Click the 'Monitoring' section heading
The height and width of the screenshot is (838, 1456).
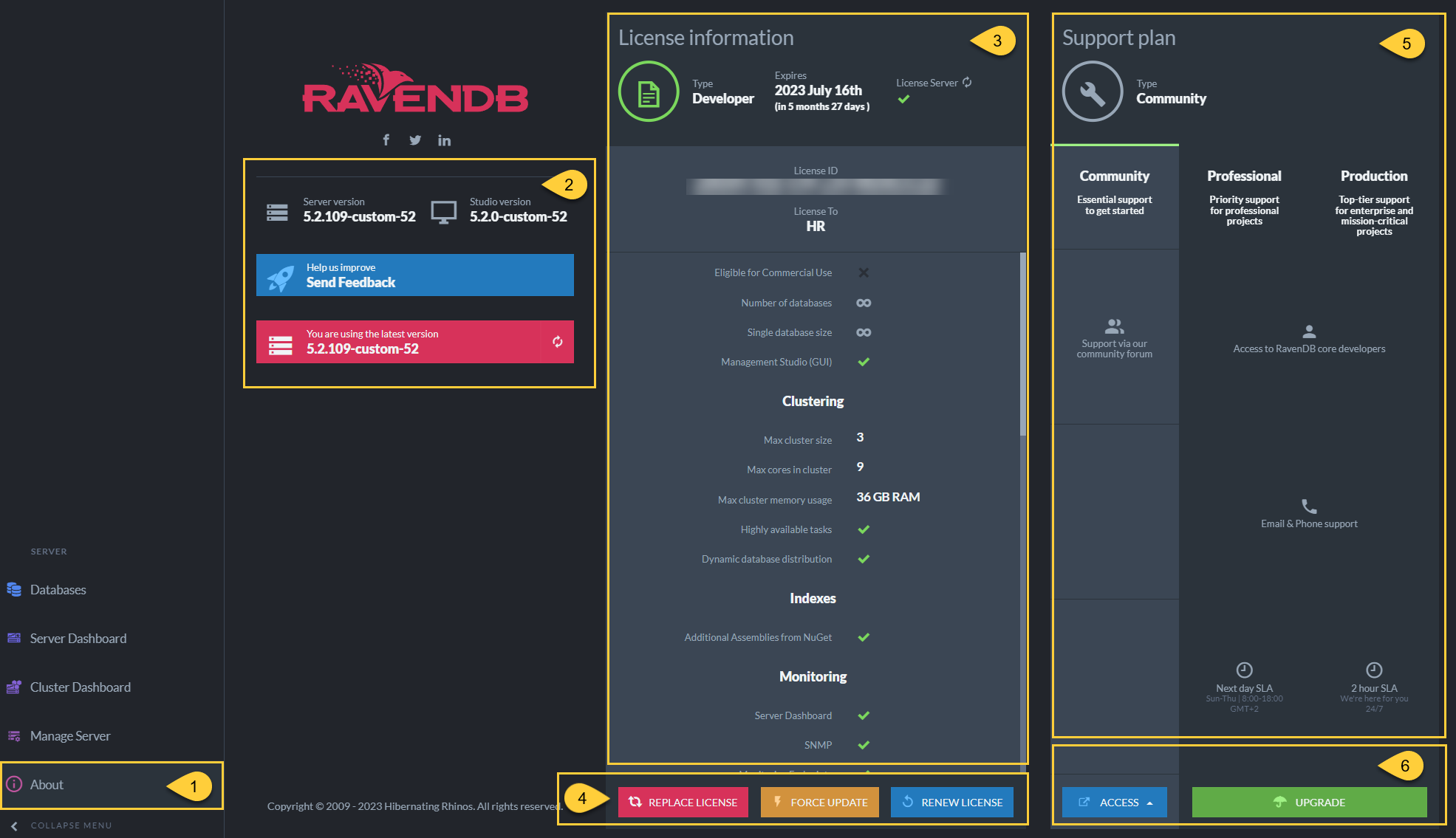point(813,676)
